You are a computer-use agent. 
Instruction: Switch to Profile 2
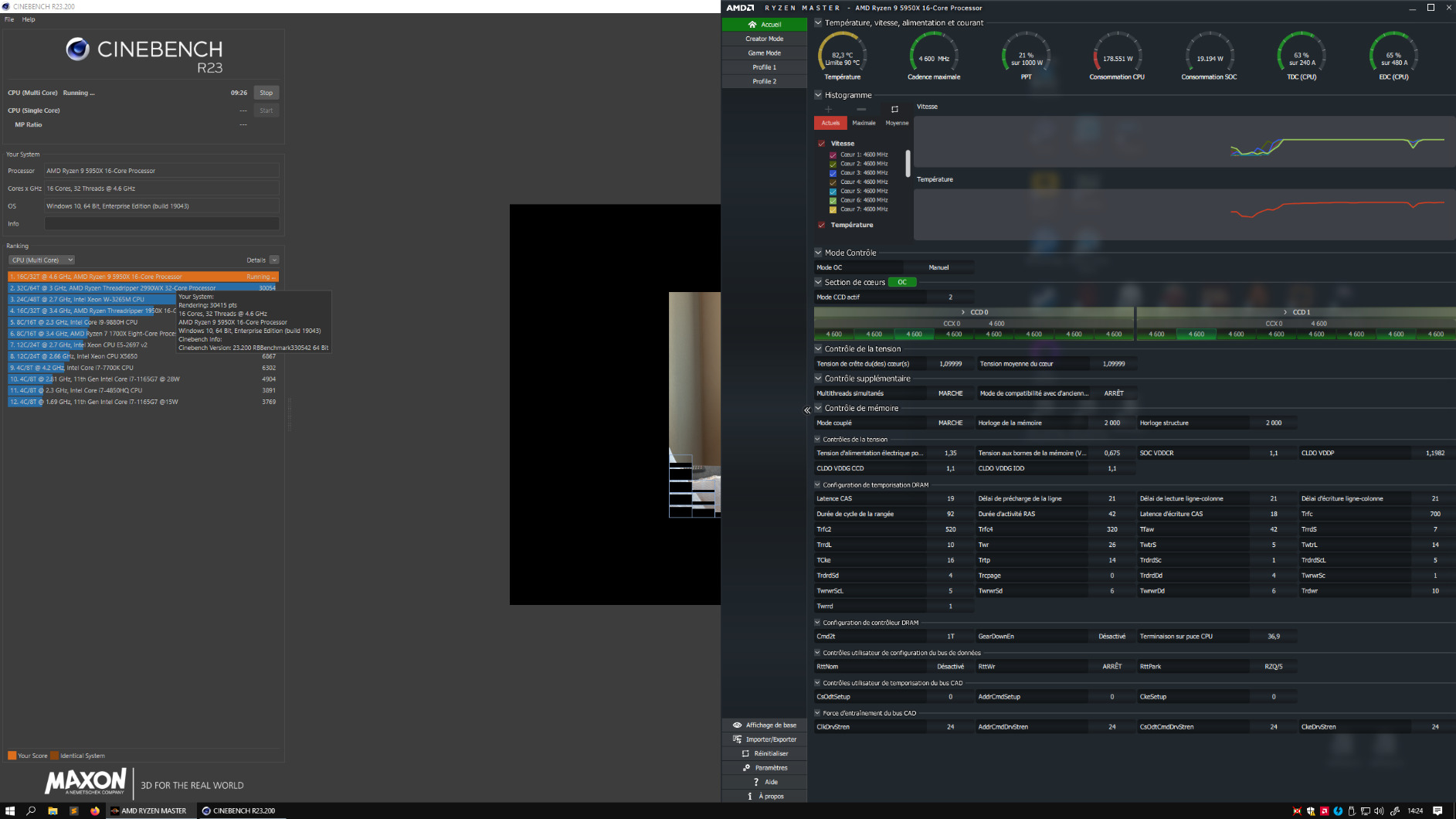pos(765,81)
